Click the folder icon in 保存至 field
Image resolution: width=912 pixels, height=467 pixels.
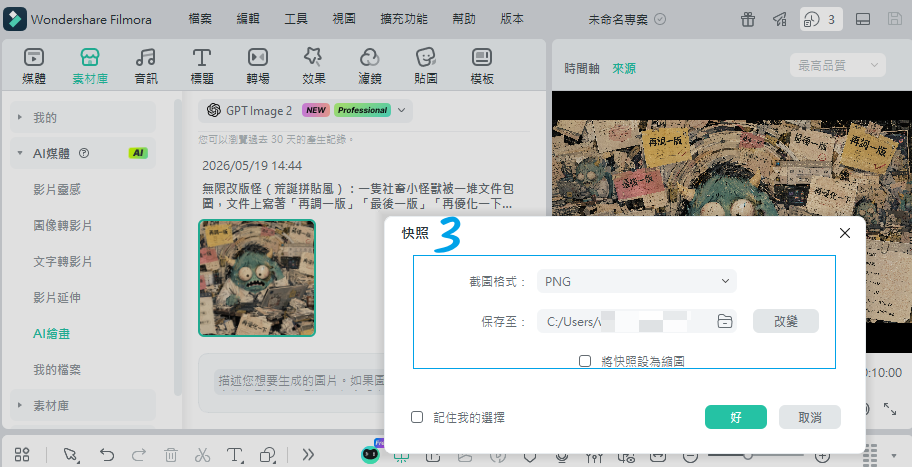[x=725, y=321]
